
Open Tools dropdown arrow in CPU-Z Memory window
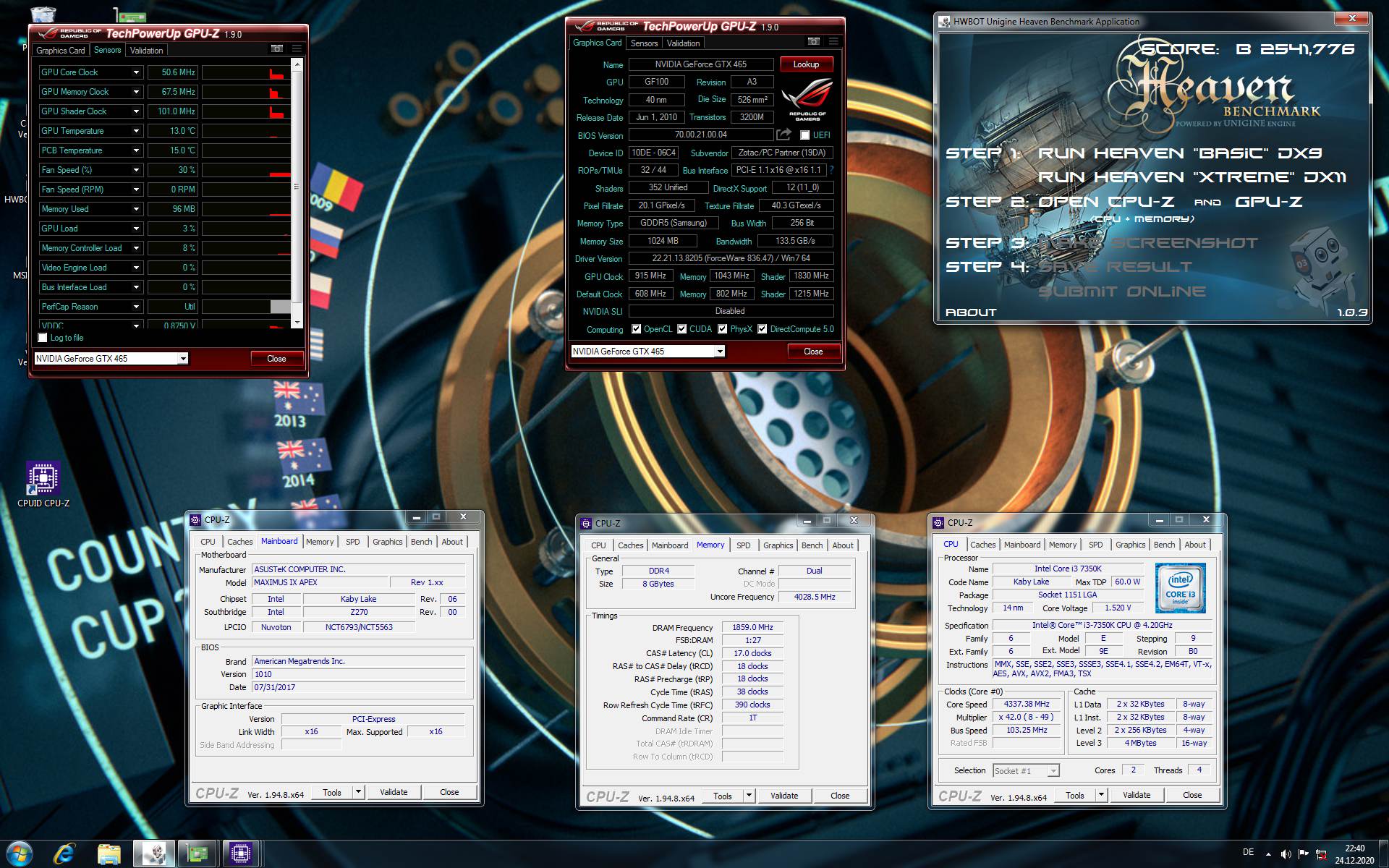pos(749,796)
